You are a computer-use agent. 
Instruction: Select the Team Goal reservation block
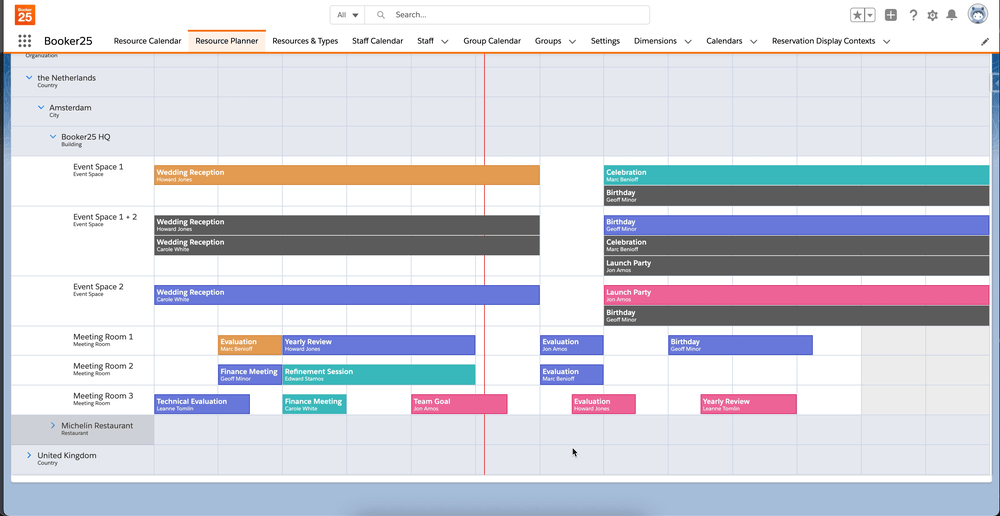[459, 404]
